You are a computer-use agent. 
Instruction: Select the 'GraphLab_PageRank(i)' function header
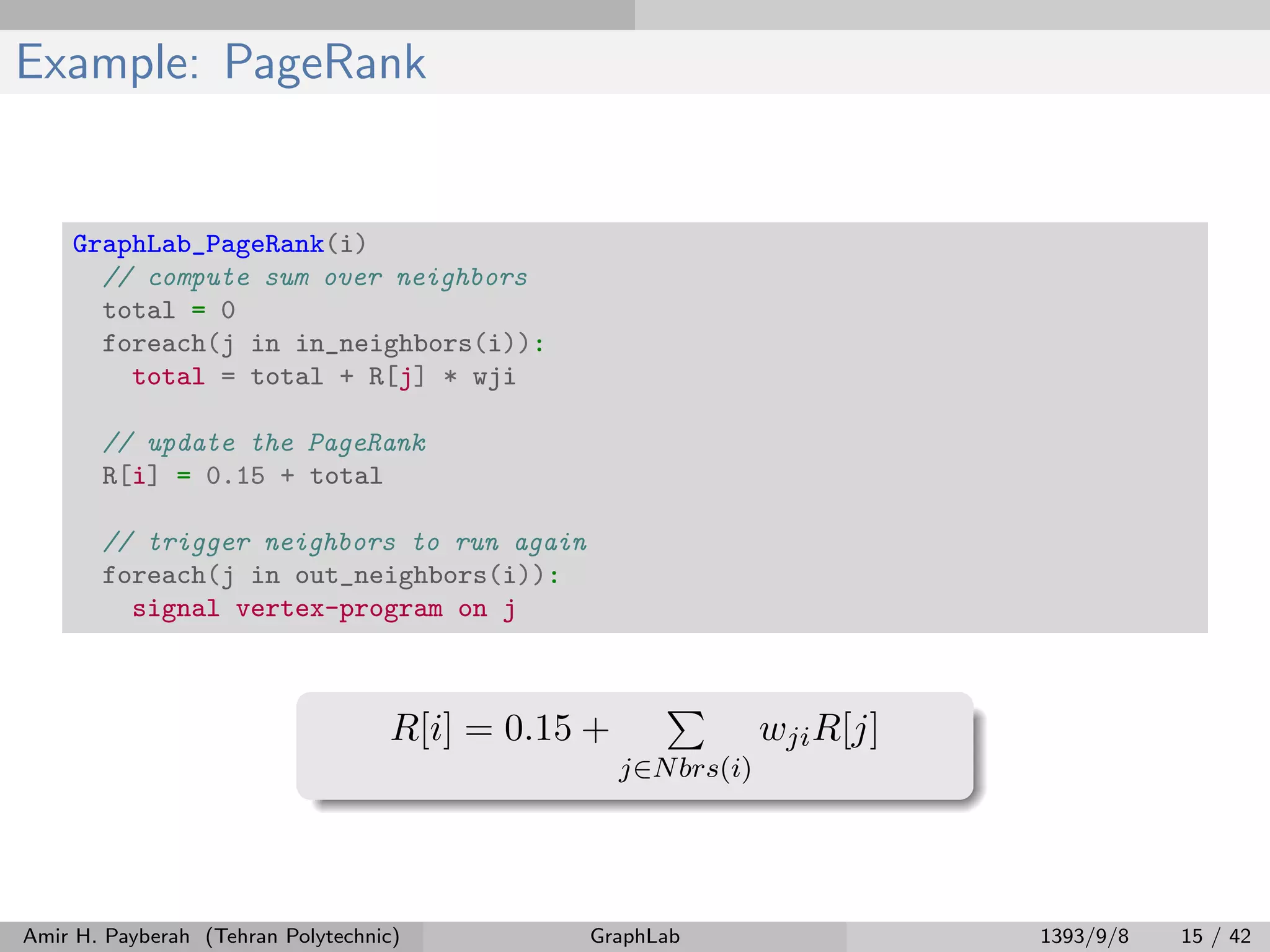point(220,244)
